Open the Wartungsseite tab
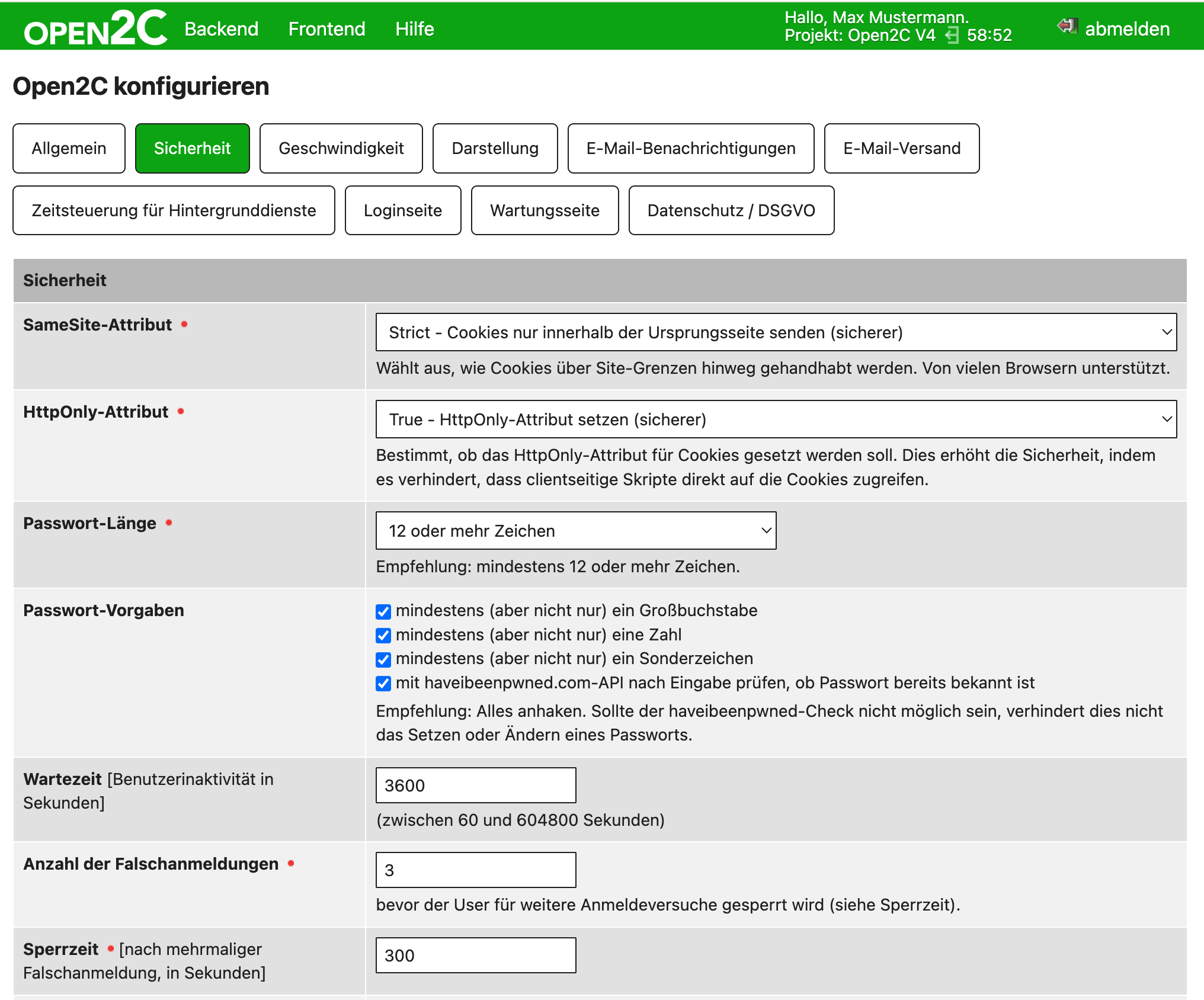Image resolution: width=1204 pixels, height=1000 pixels. click(545, 210)
